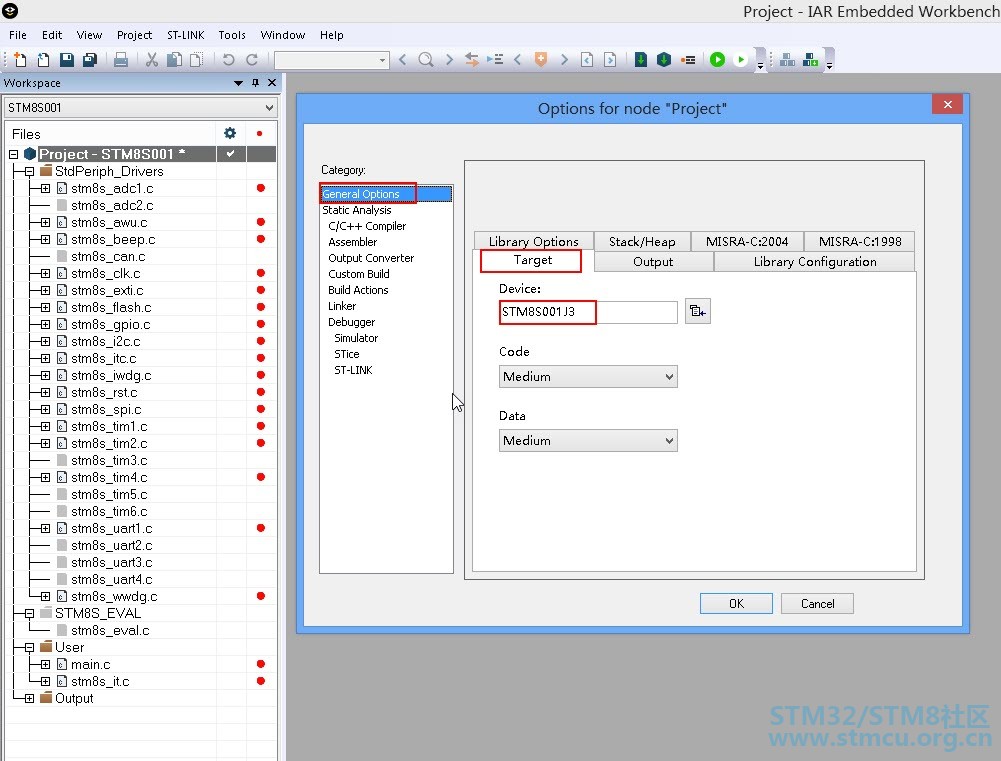Click OK in the Options dialog
The image size is (1001, 761).
[736, 604]
